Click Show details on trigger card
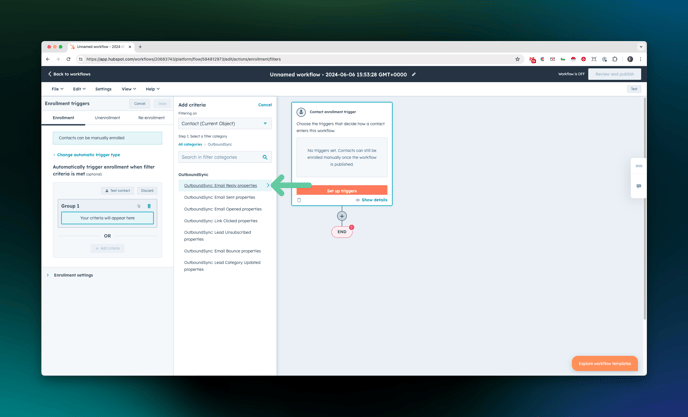688x417 pixels. click(x=372, y=200)
